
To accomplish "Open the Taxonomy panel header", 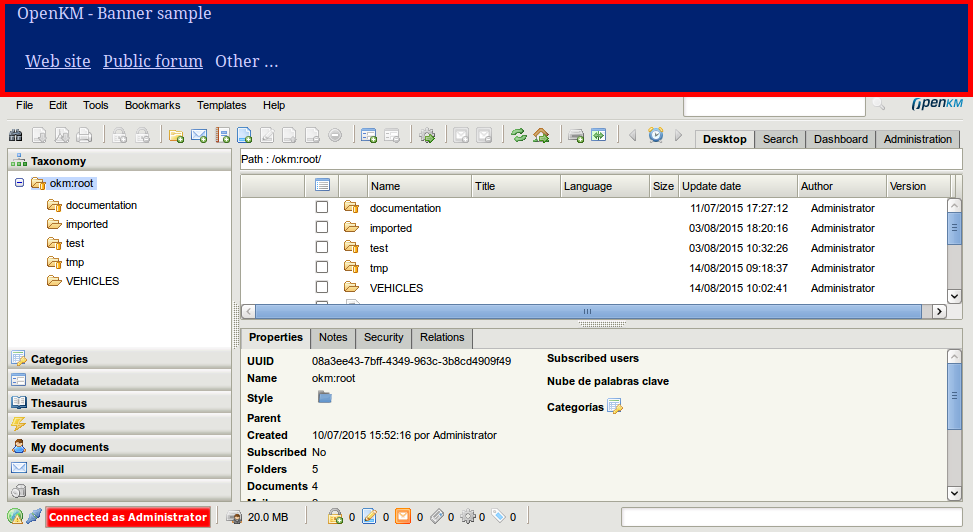I will point(120,161).
